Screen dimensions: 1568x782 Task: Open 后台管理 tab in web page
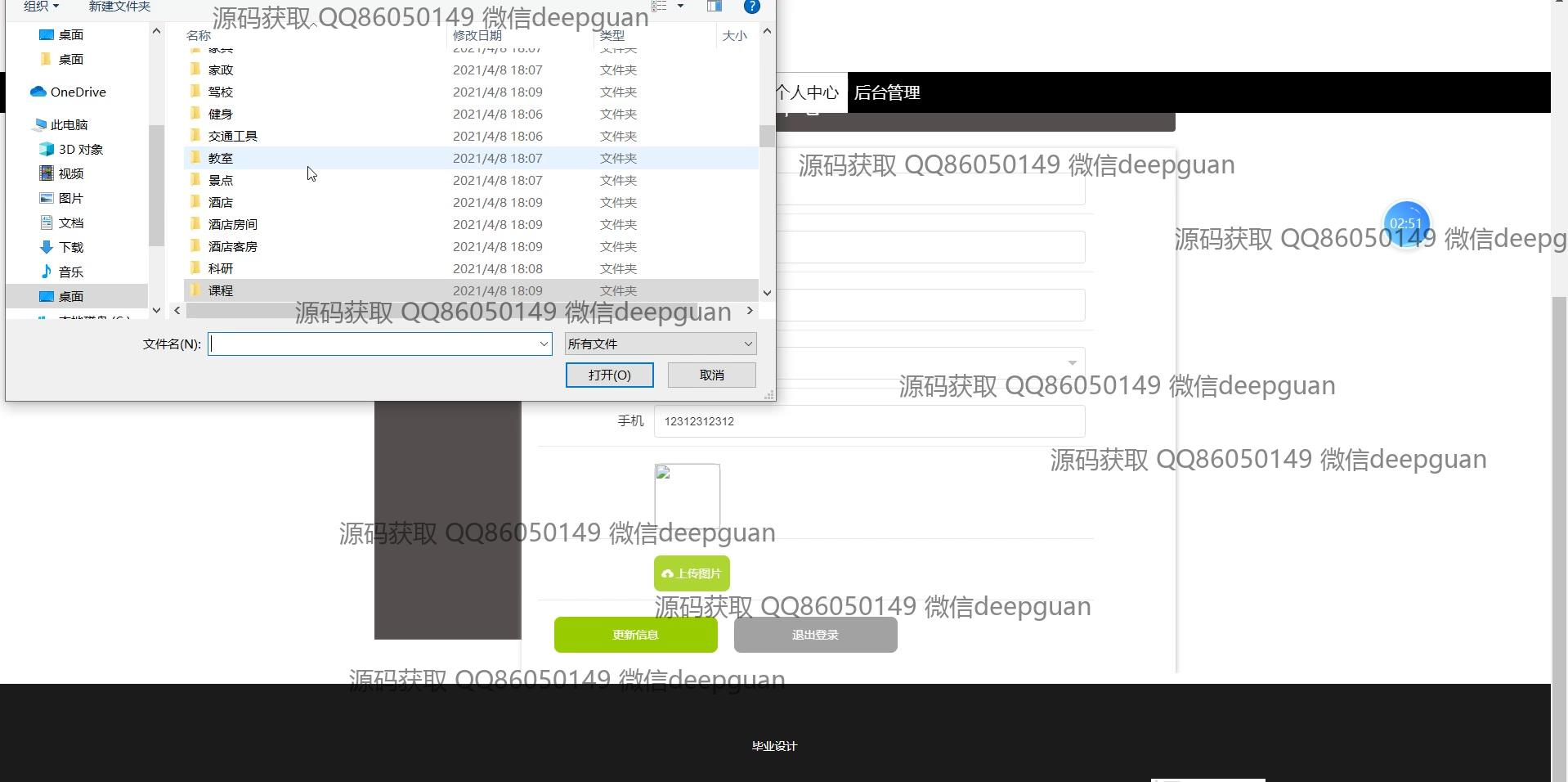pos(887,92)
